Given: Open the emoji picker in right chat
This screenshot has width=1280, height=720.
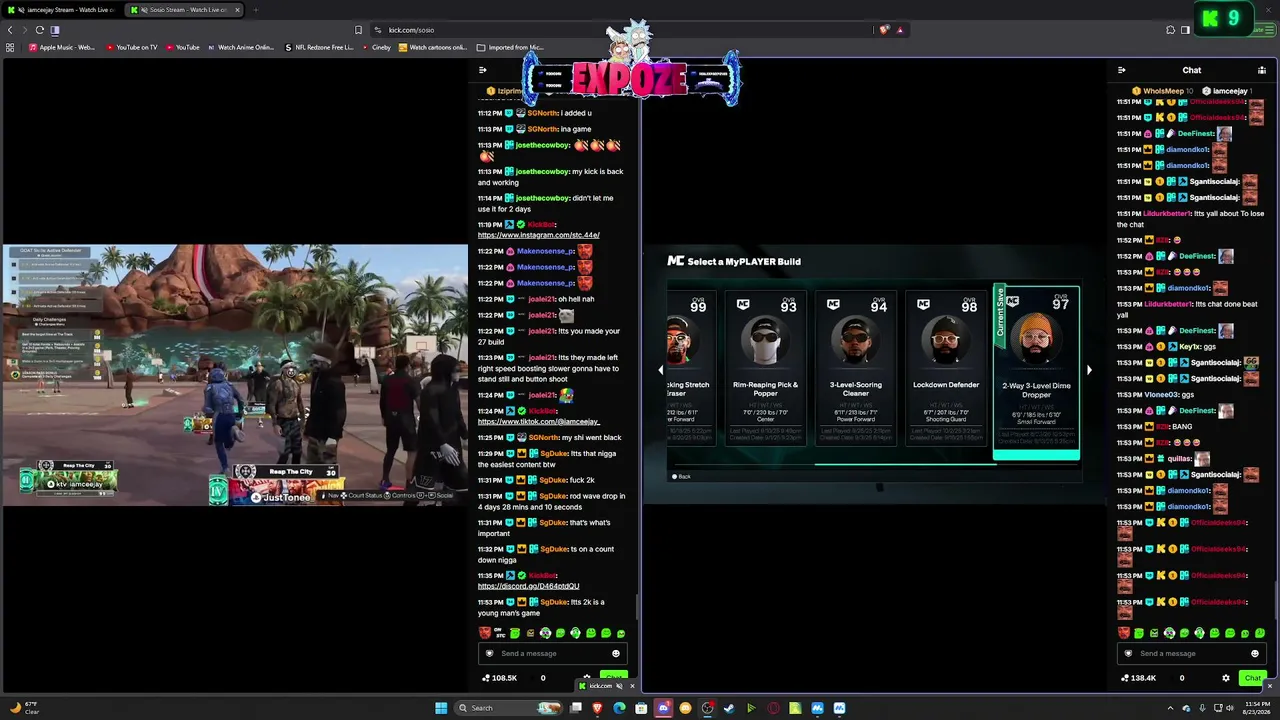Looking at the screenshot, I should (1255, 653).
